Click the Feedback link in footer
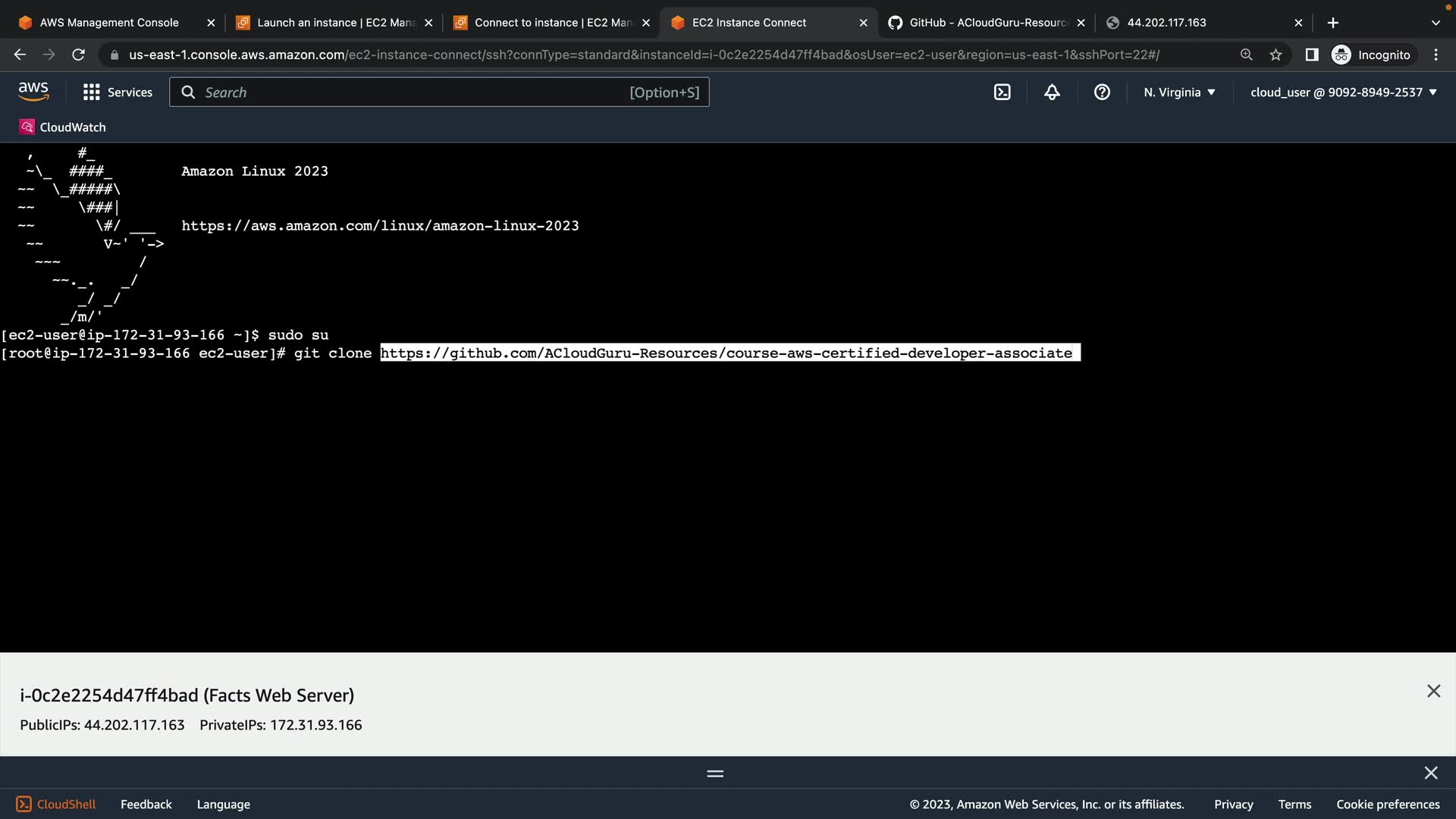The image size is (1456, 819). (x=146, y=804)
